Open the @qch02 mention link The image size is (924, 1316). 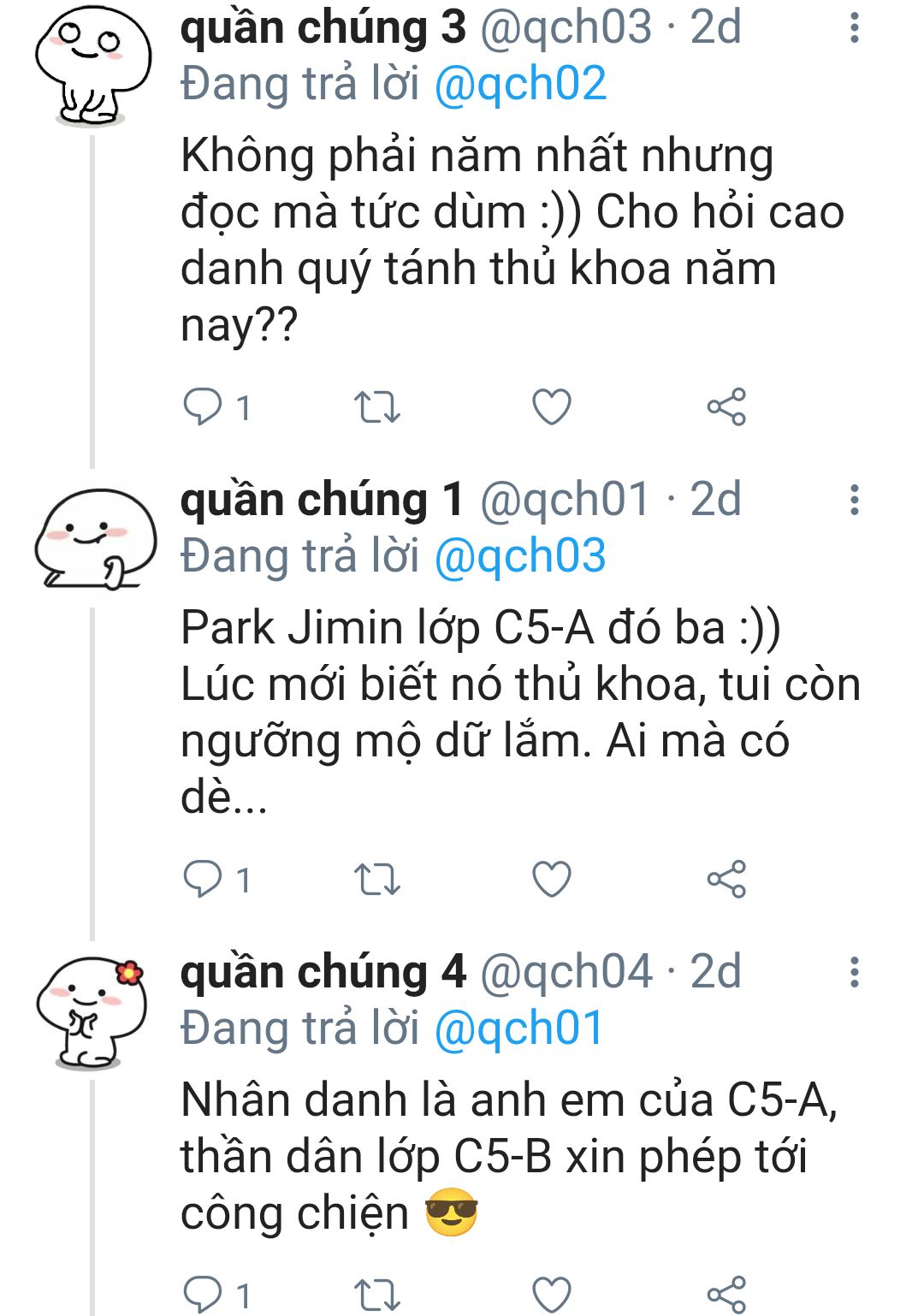tap(520, 84)
